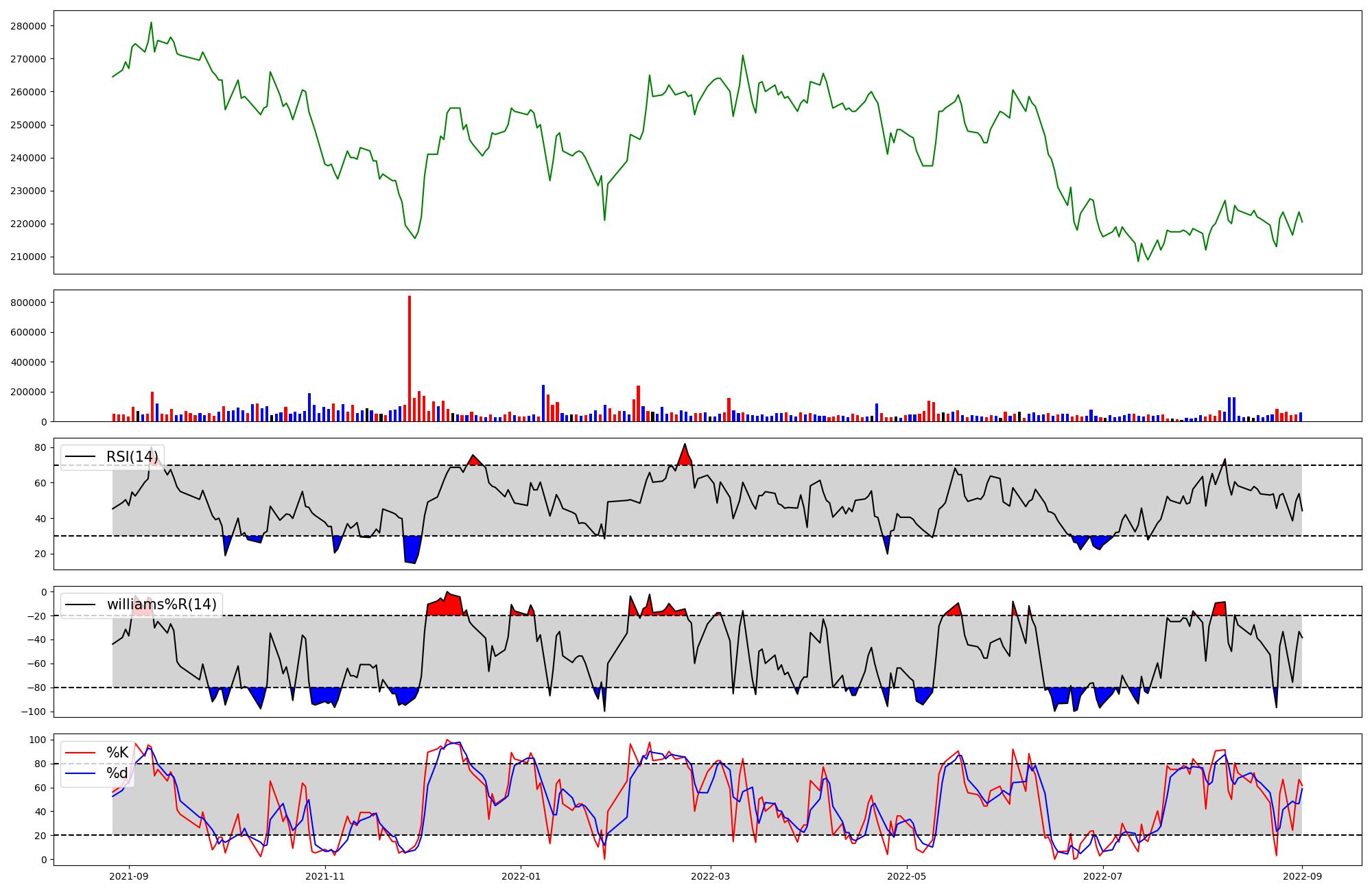Click the 2021-11 x-axis date label

point(324,876)
